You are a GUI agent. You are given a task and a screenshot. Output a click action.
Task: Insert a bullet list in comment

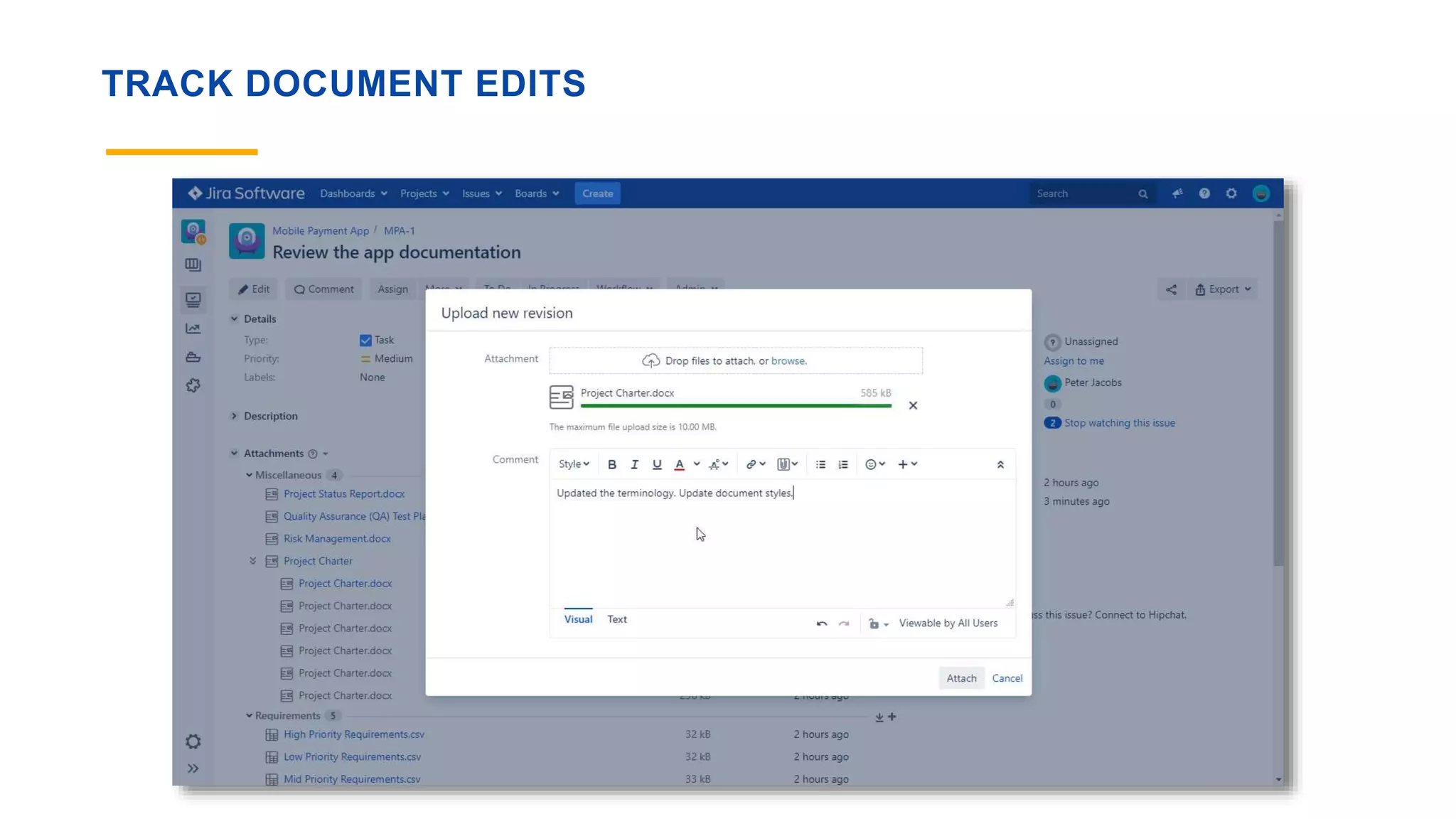pos(820,464)
